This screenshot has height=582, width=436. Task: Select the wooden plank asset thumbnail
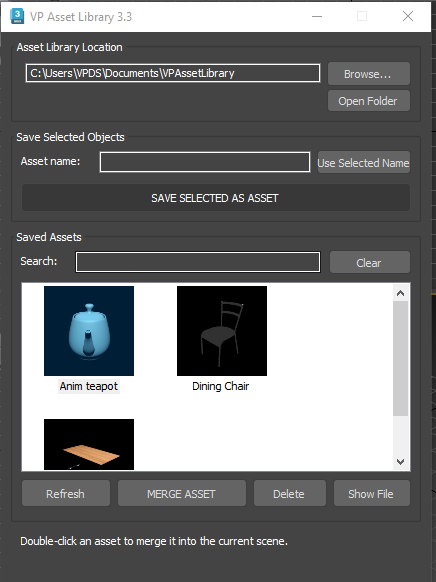(x=89, y=444)
